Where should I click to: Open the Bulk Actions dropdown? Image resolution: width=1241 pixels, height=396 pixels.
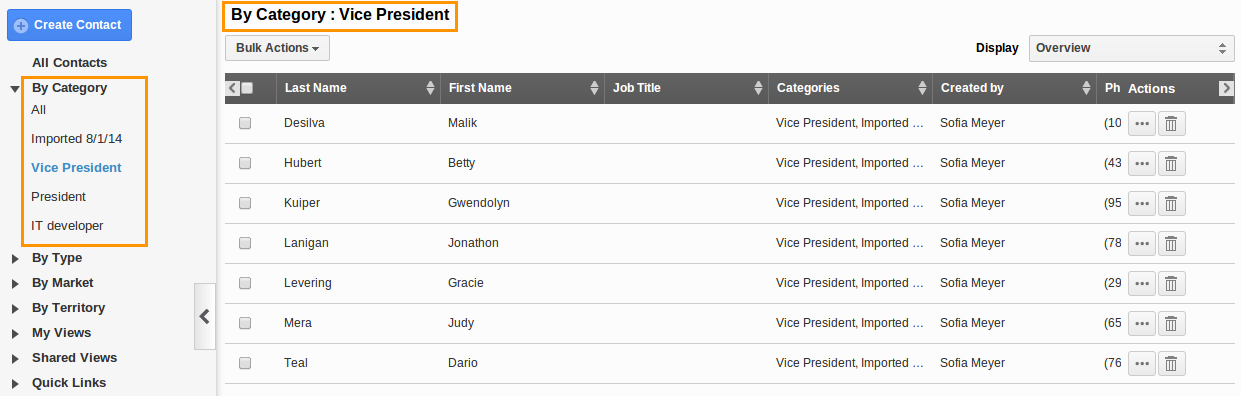[277, 48]
